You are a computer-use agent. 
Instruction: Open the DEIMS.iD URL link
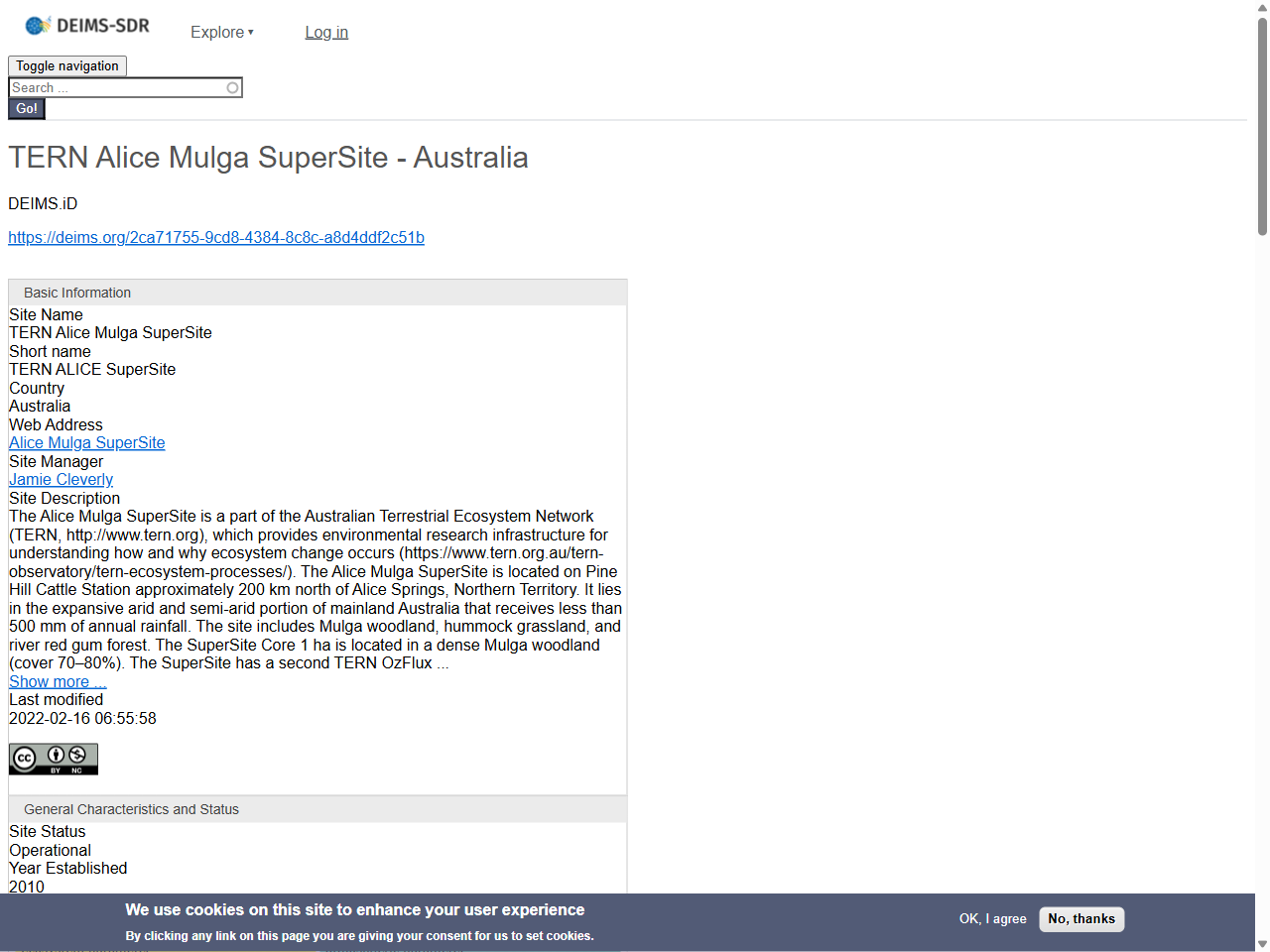[x=216, y=238]
